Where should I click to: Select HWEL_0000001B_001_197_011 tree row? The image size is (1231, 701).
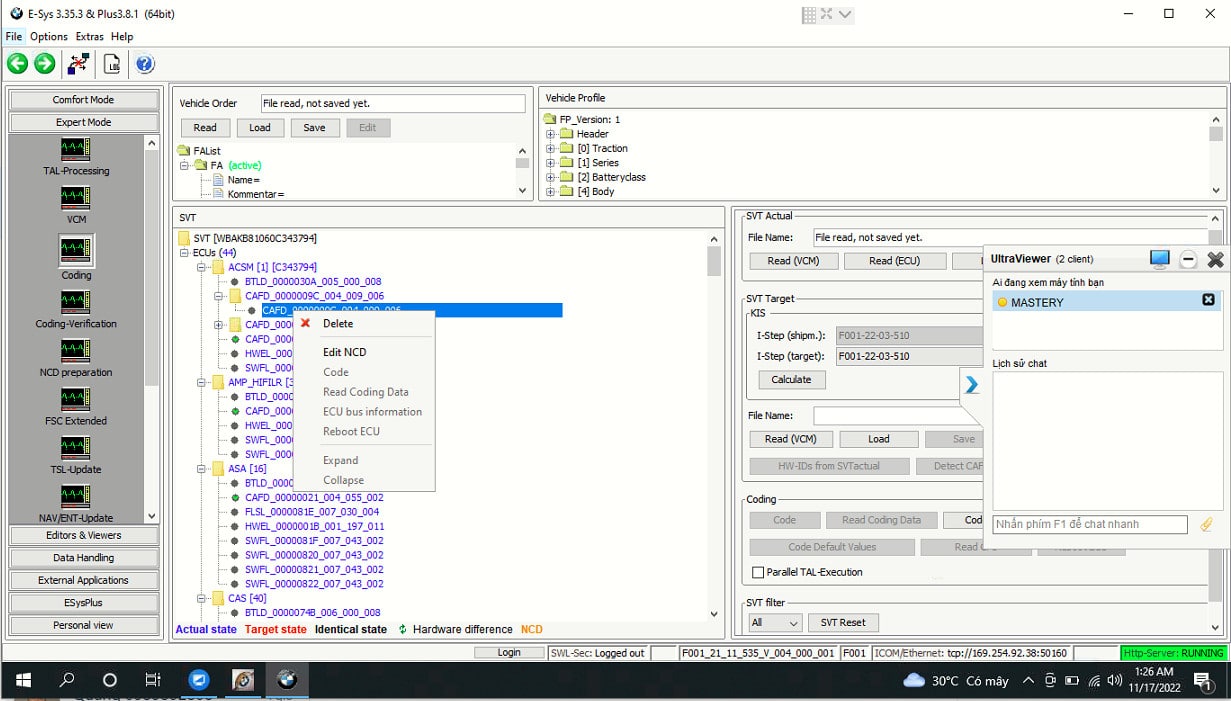[x=314, y=526]
